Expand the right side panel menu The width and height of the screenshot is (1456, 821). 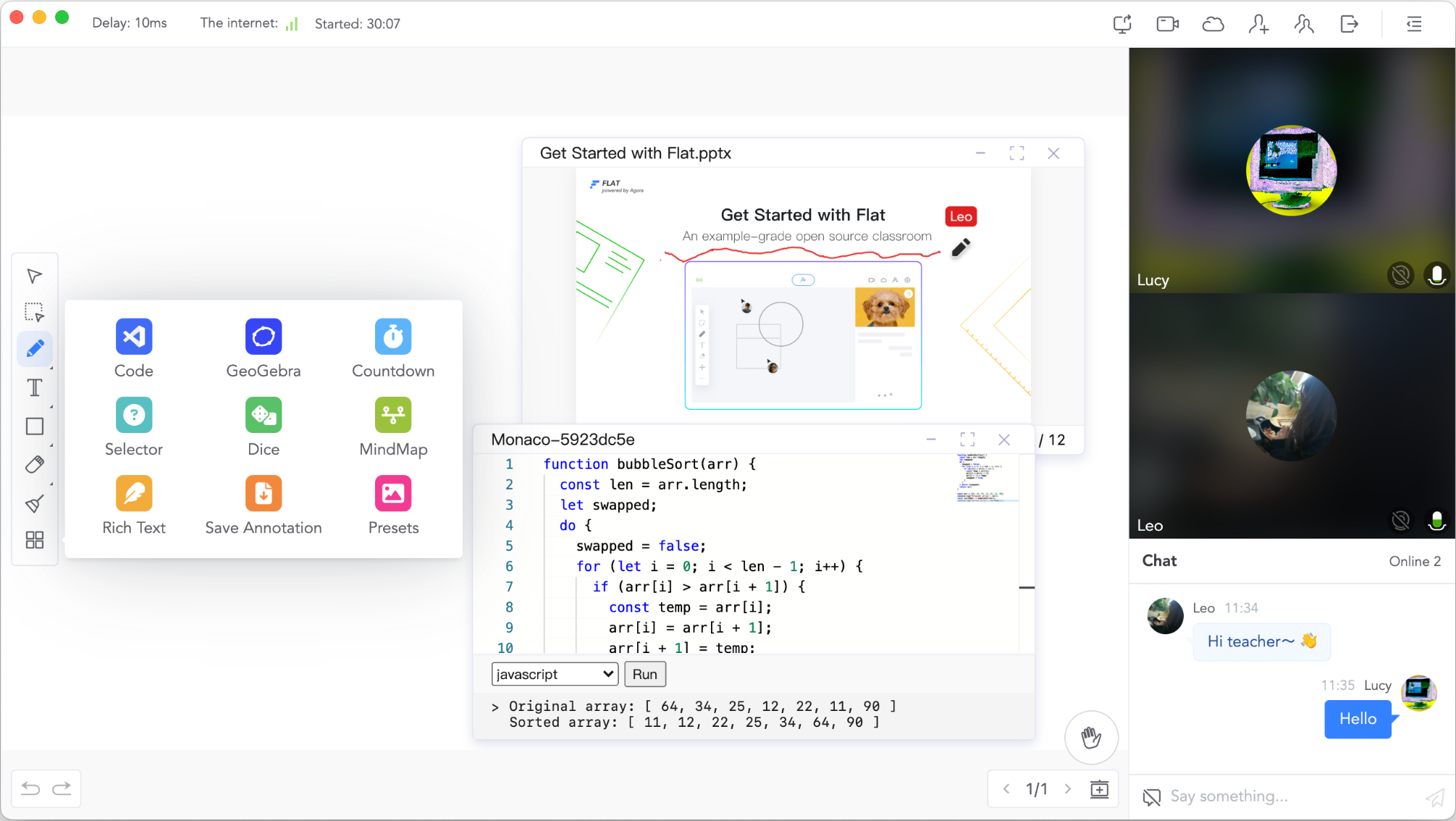pyautogui.click(x=1414, y=24)
